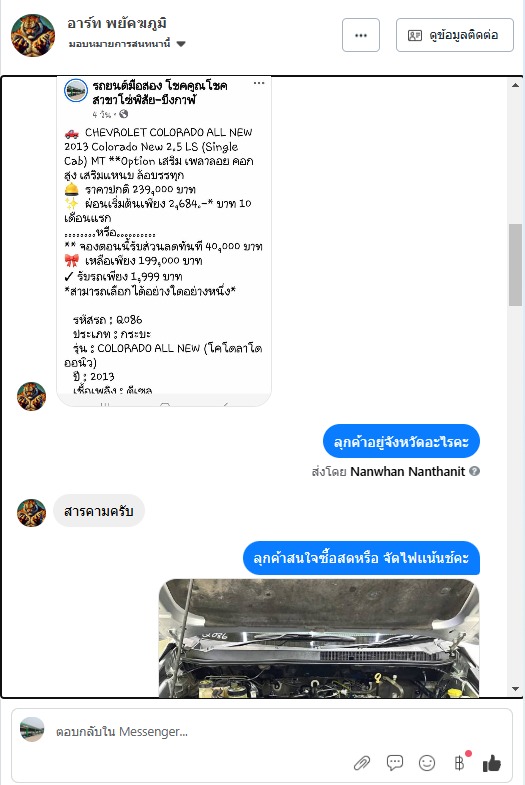
Task: Open saved replies speech bubble icon
Action: (x=394, y=763)
